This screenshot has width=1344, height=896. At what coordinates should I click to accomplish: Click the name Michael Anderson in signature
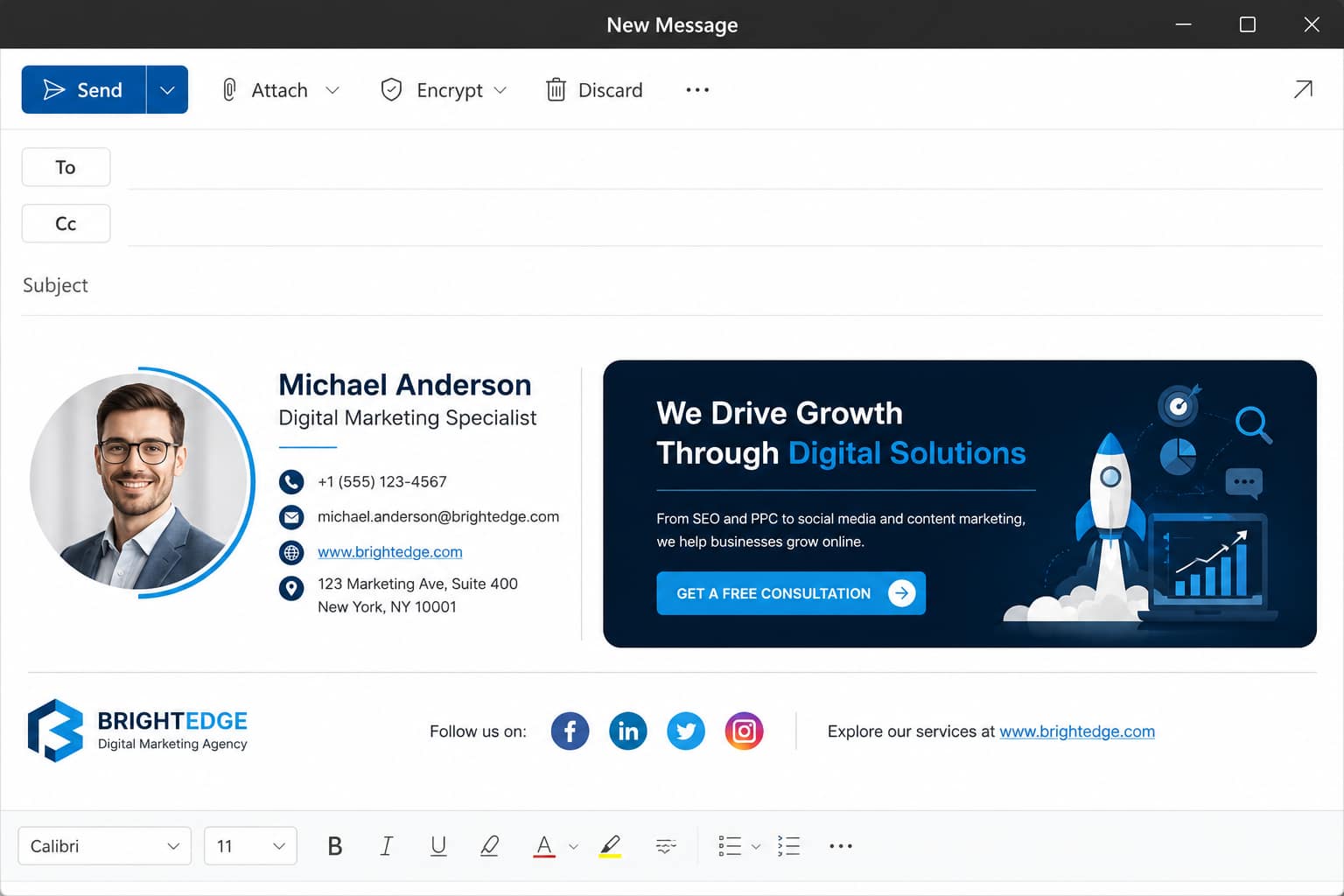tap(405, 385)
